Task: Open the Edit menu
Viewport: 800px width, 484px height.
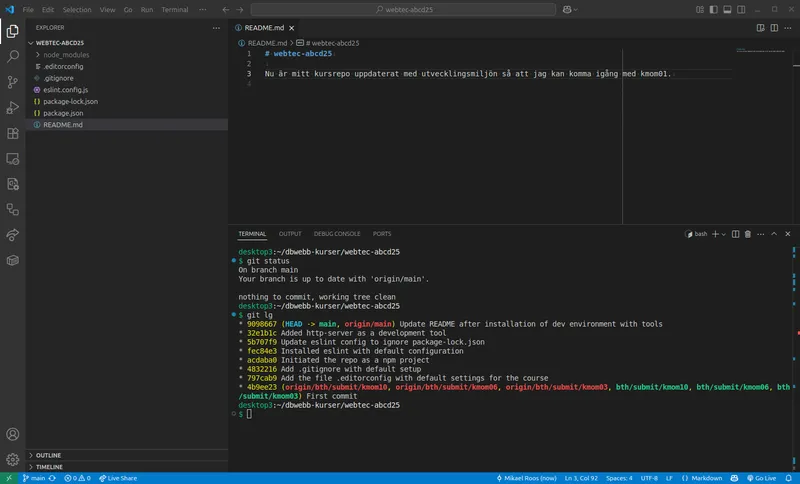Action: click(x=48, y=9)
